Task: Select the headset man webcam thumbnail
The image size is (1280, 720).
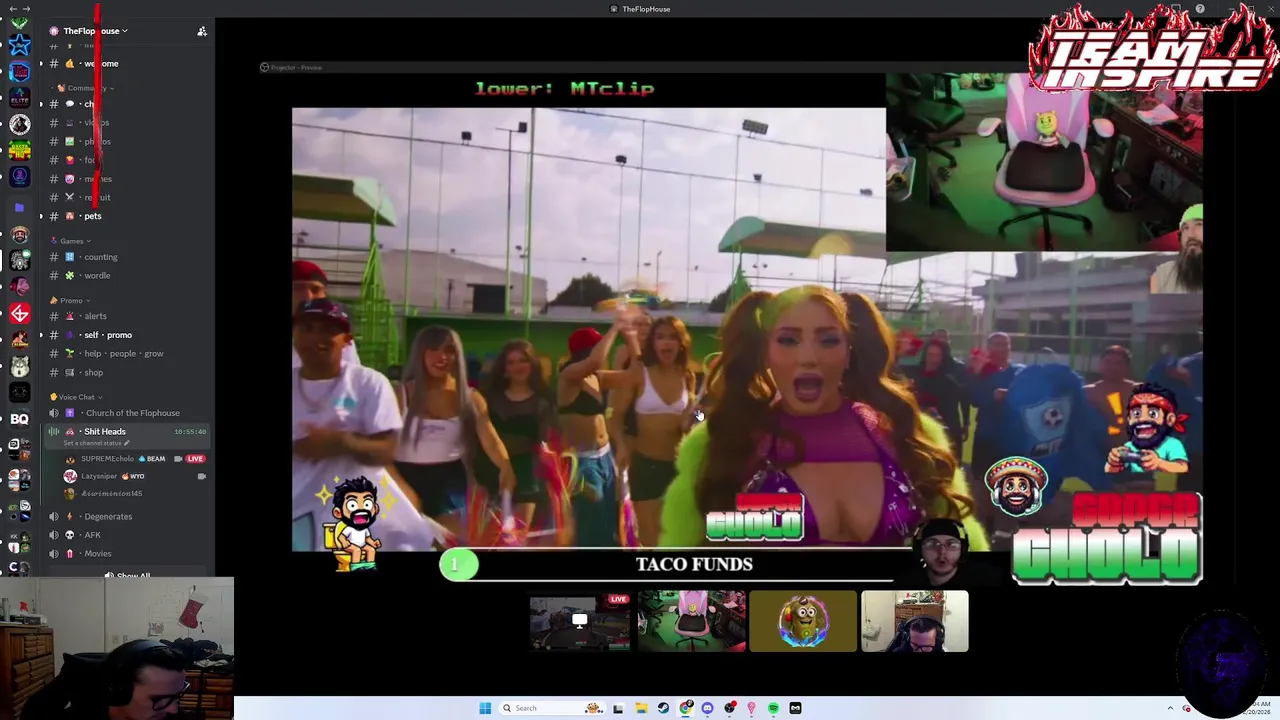Action: click(915, 621)
